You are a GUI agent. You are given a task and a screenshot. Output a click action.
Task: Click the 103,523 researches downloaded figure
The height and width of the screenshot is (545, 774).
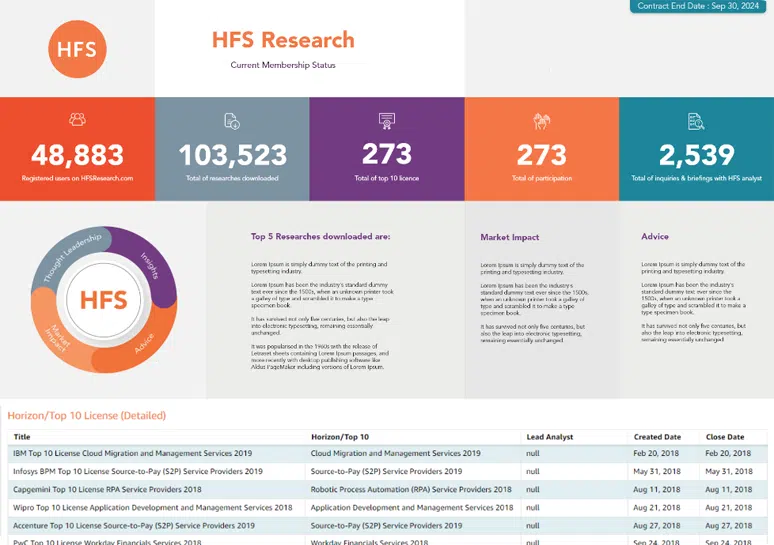point(232,155)
